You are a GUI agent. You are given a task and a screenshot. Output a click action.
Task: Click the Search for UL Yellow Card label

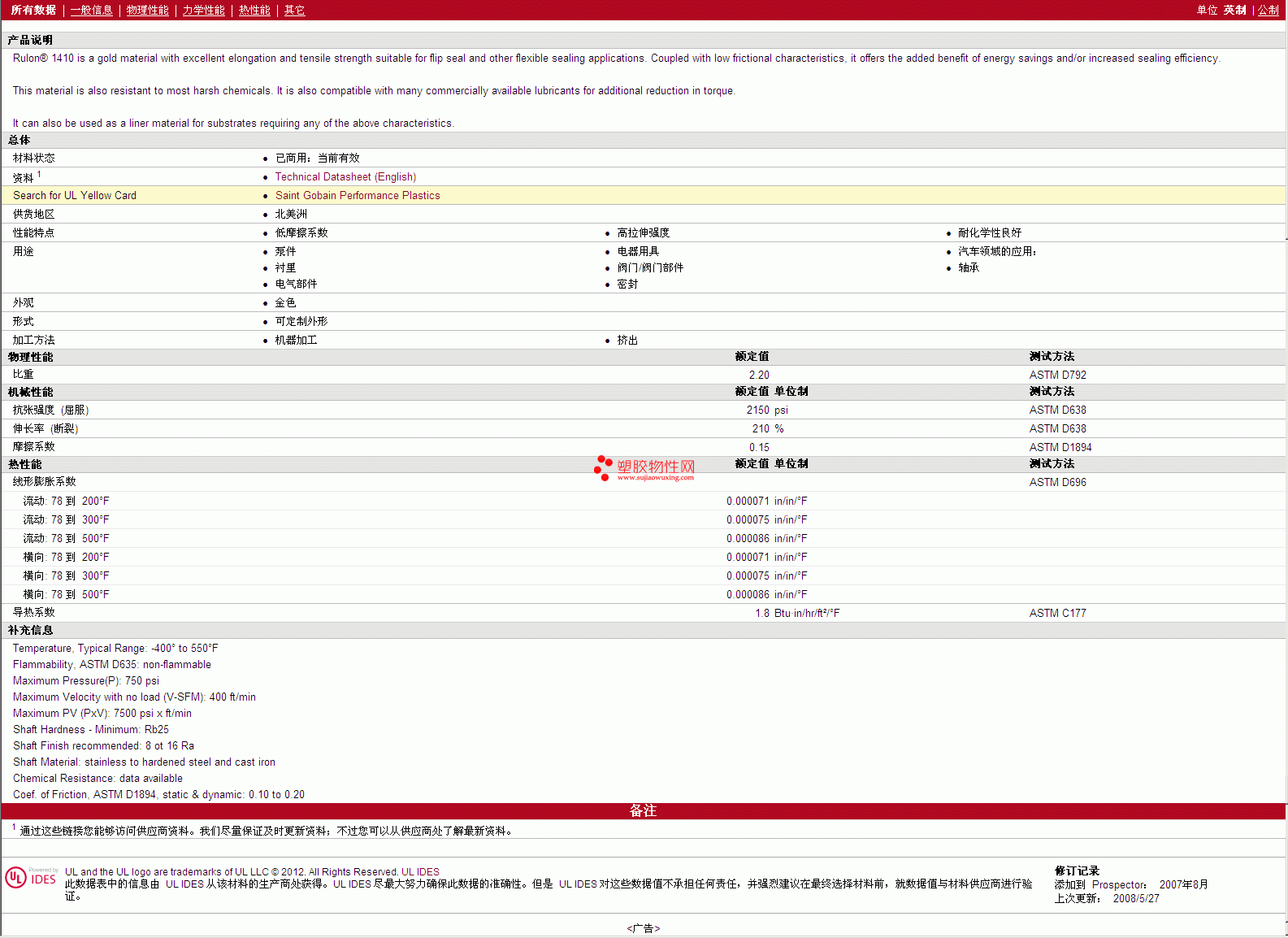click(75, 196)
